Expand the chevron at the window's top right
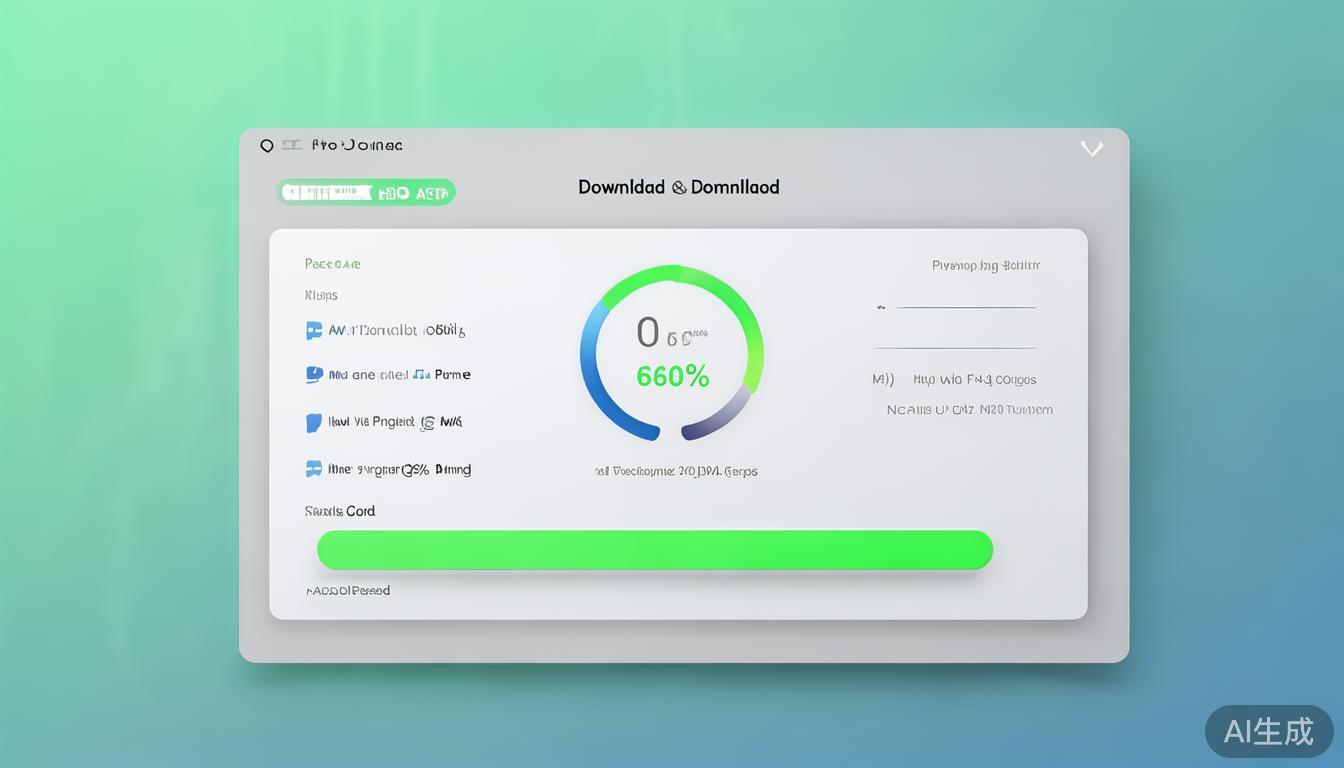1344x768 pixels. click(x=1092, y=149)
